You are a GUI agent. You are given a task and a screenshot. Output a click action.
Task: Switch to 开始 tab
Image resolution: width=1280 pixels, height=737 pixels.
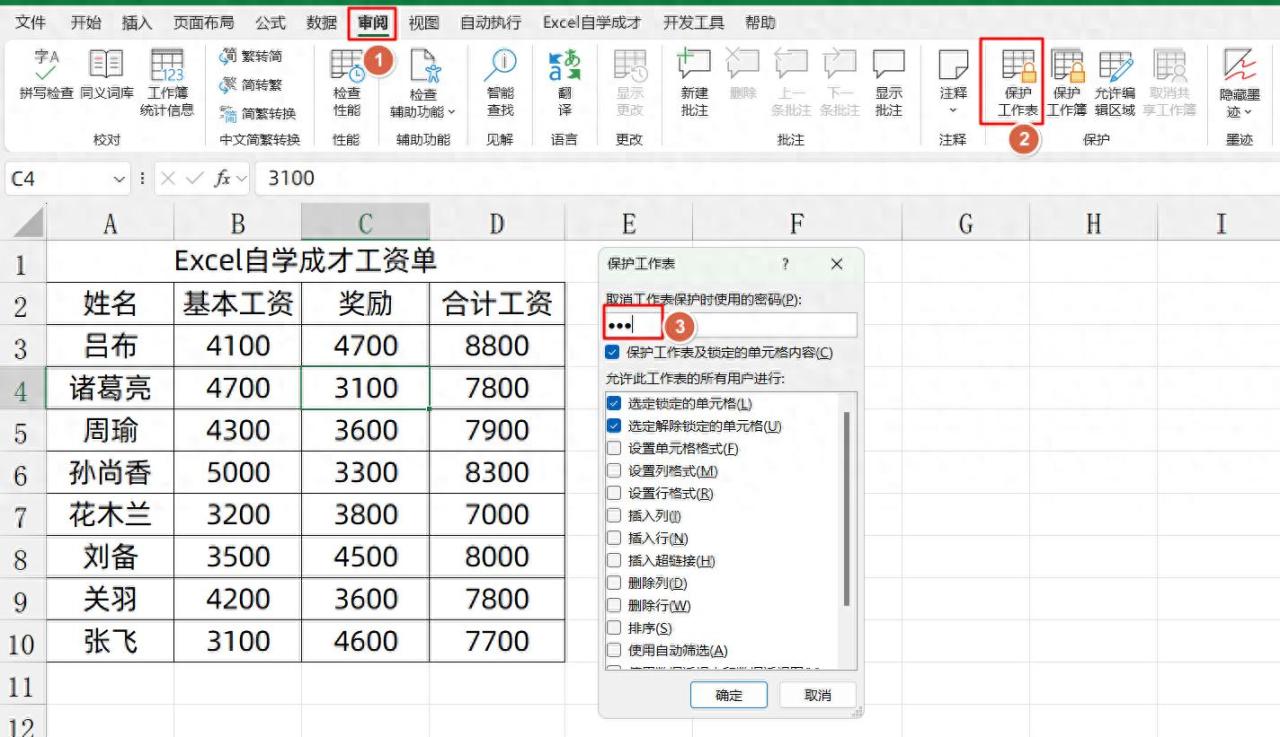click(86, 22)
